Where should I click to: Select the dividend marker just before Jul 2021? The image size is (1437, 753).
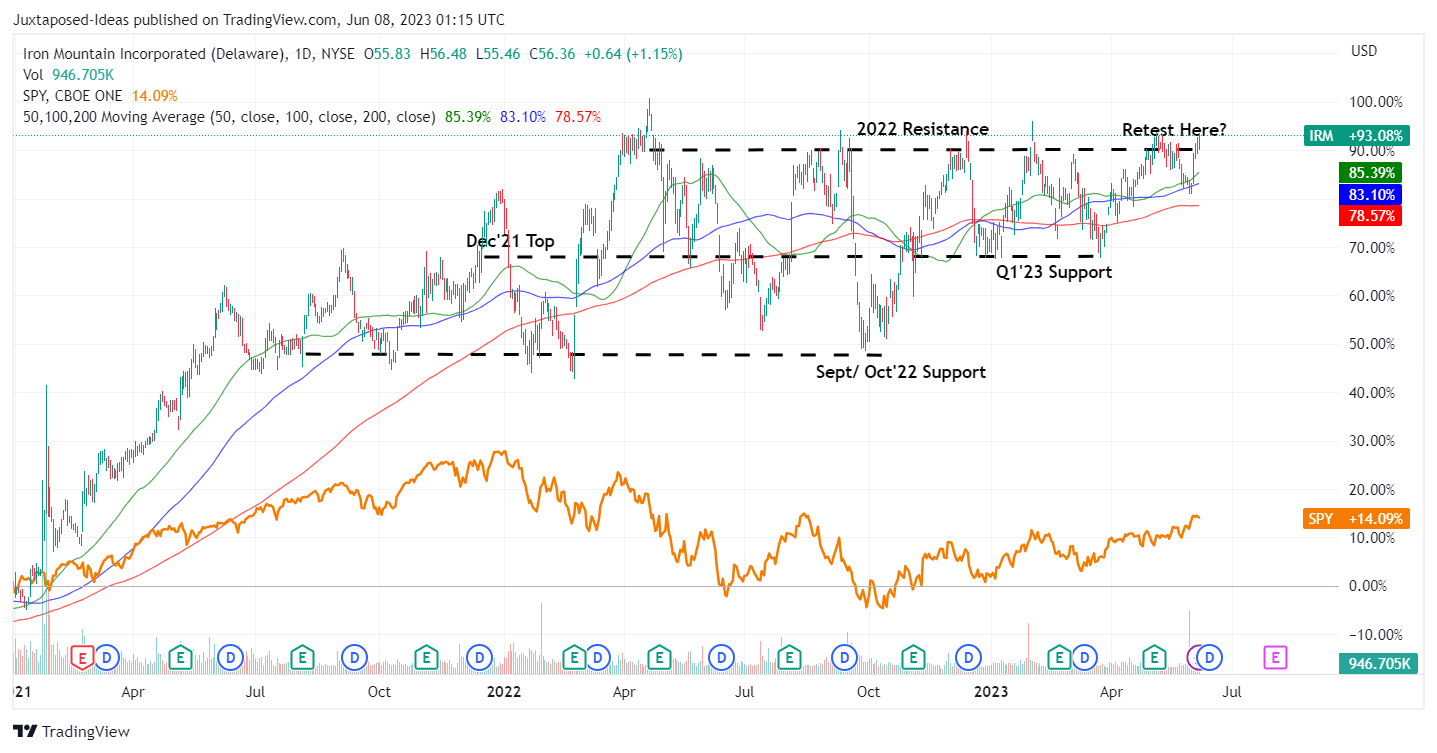pyautogui.click(x=231, y=658)
